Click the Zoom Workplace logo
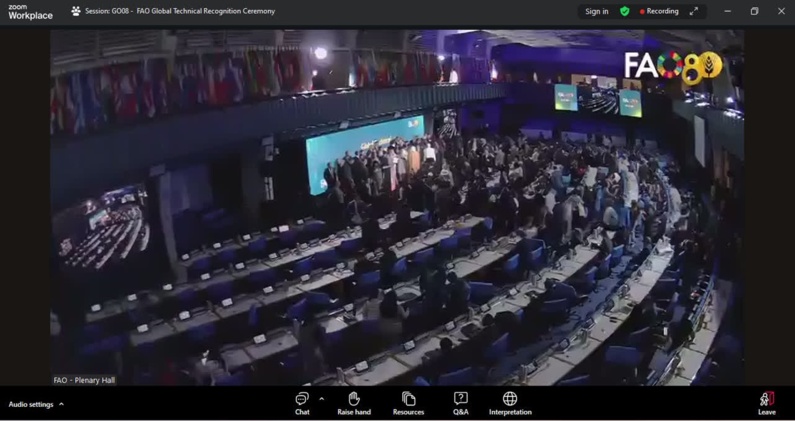 pos(30,12)
